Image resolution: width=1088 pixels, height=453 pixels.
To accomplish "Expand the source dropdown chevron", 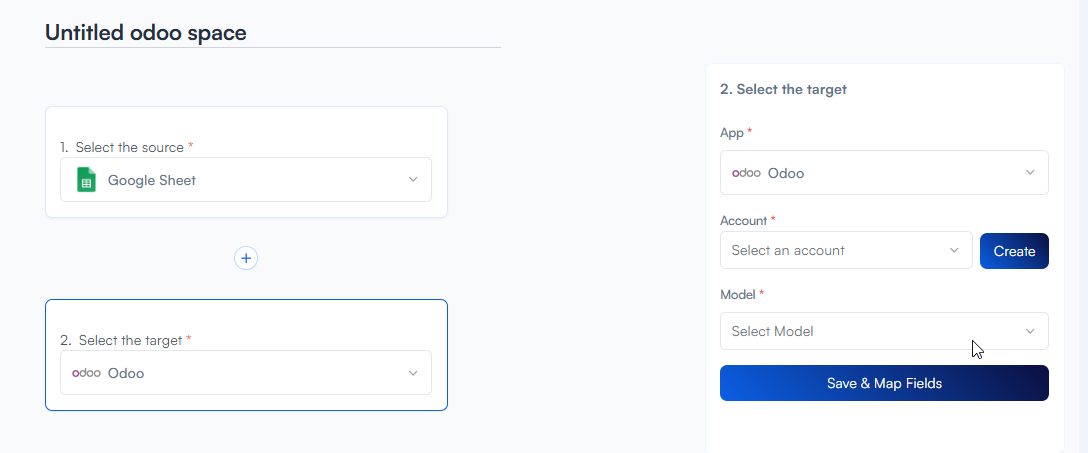I will point(413,180).
